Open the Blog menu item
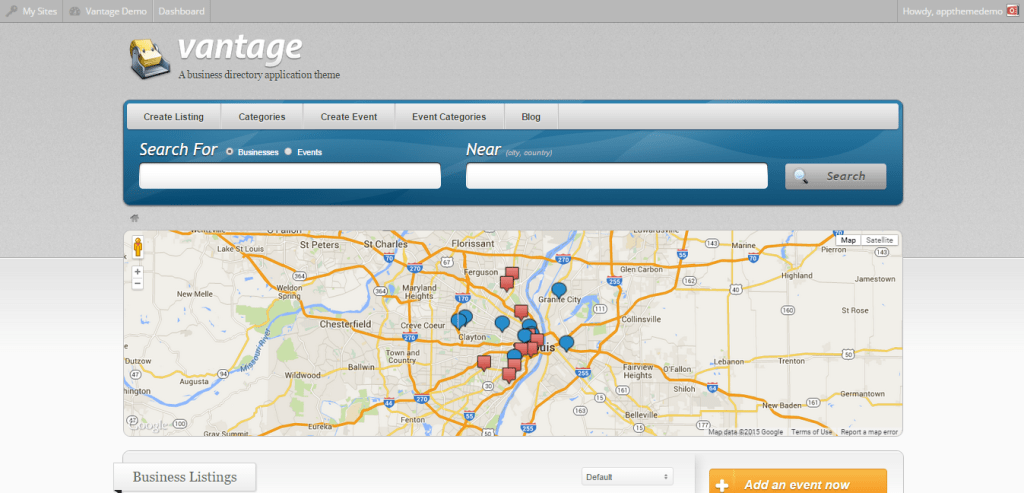The width and height of the screenshot is (1024, 493). pos(531,117)
